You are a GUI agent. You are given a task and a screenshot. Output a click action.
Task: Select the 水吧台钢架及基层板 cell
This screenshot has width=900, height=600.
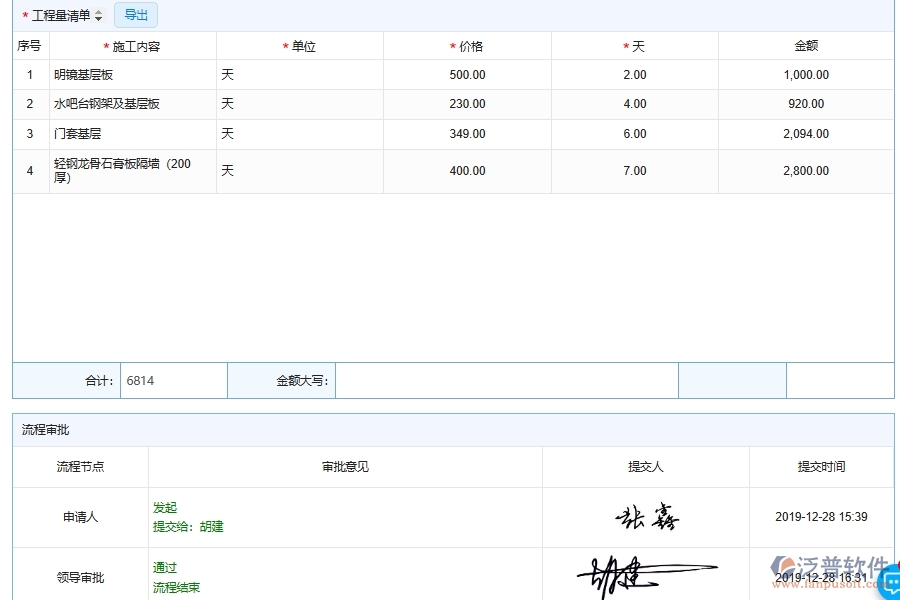pos(133,104)
